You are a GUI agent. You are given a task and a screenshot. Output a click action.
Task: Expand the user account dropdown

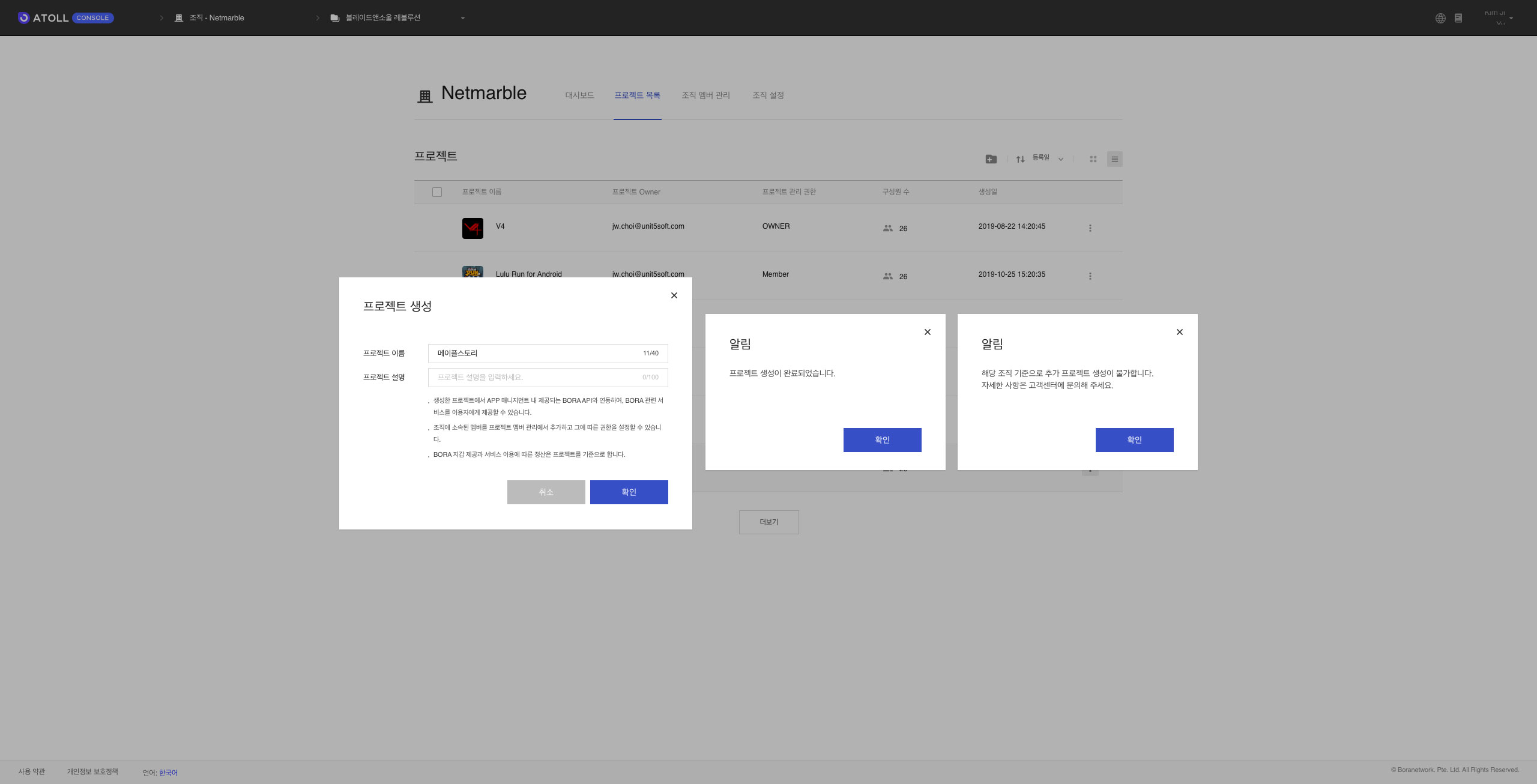1511,18
